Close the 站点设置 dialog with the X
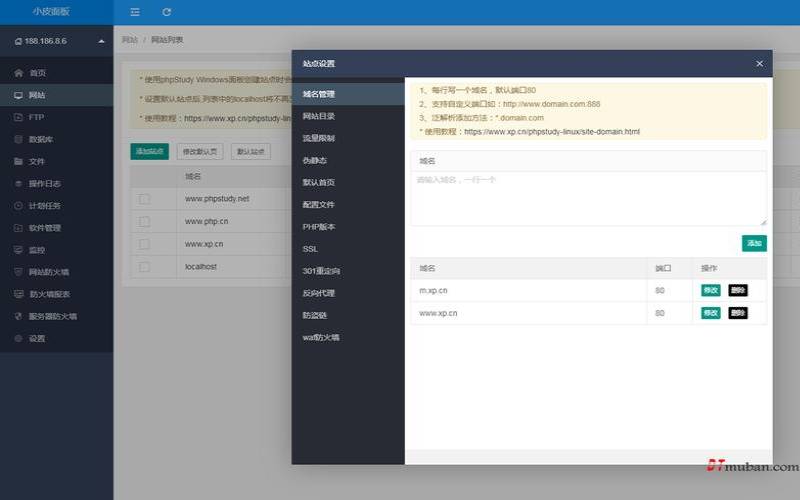This screenshot has height=500, width=800. click(759, 63)
